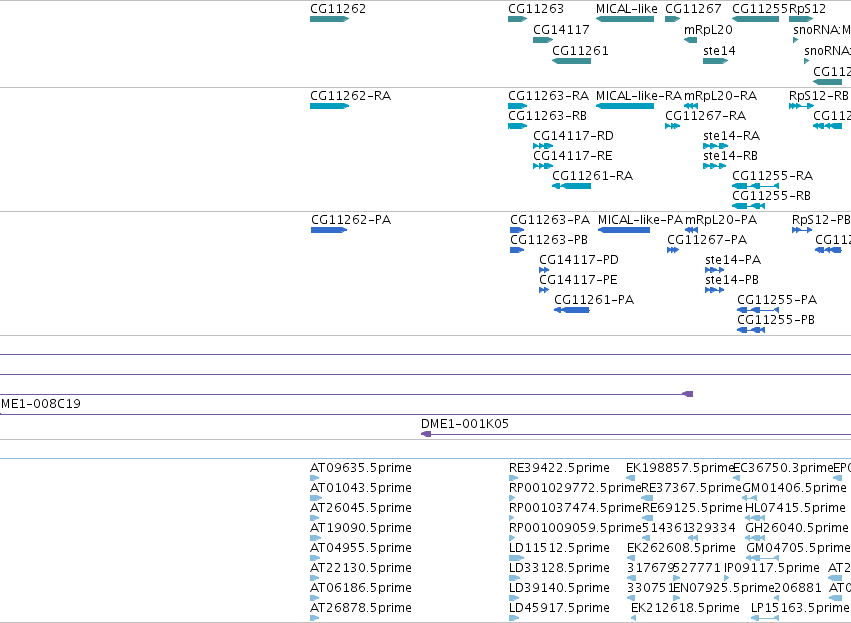Click the CG11255-RA transcript label
851x623 pixels.
tap(772, 176)
